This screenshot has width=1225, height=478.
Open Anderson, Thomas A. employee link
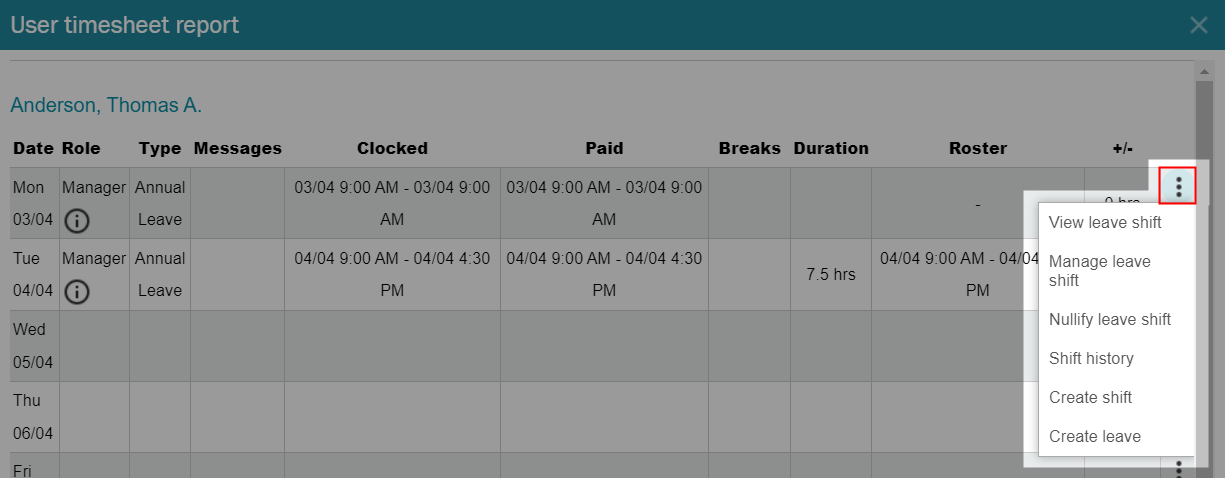pos(106,105)
